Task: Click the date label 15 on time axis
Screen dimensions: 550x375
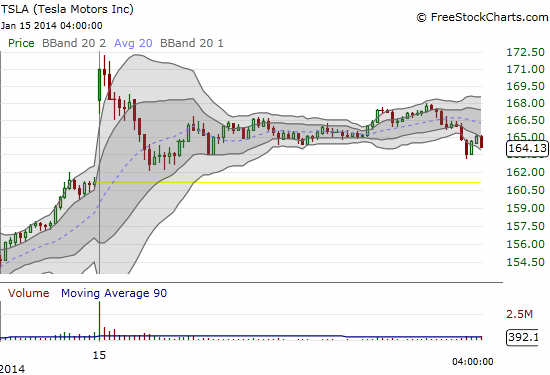Action: pyautogui.click(x=99, y=355)
